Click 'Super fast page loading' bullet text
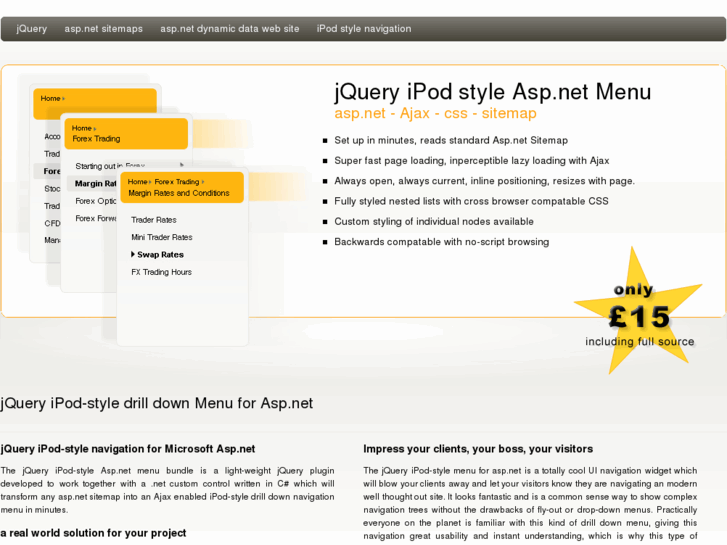Screen dimensions: 727x545 point(472,160)
